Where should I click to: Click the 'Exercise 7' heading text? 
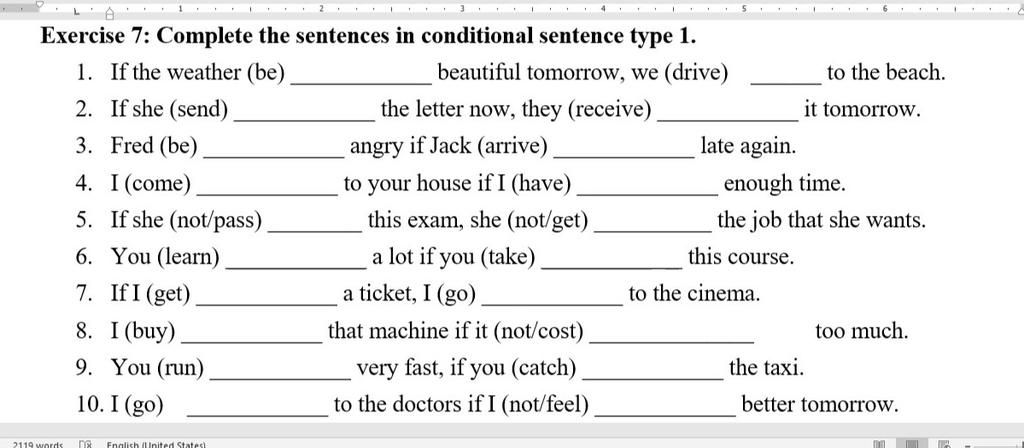pos(91,35)
